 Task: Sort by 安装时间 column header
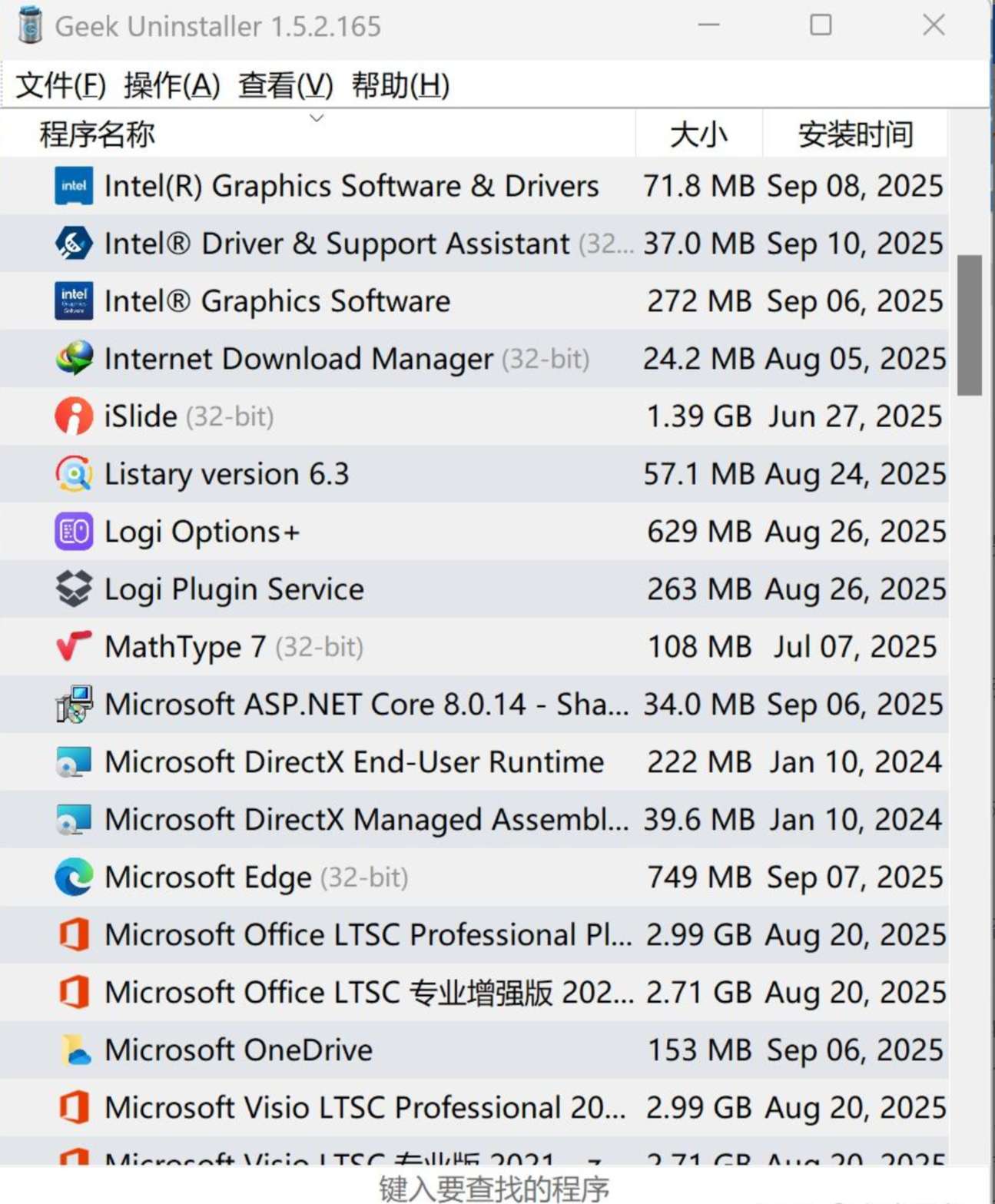click(x=854, y=134)
